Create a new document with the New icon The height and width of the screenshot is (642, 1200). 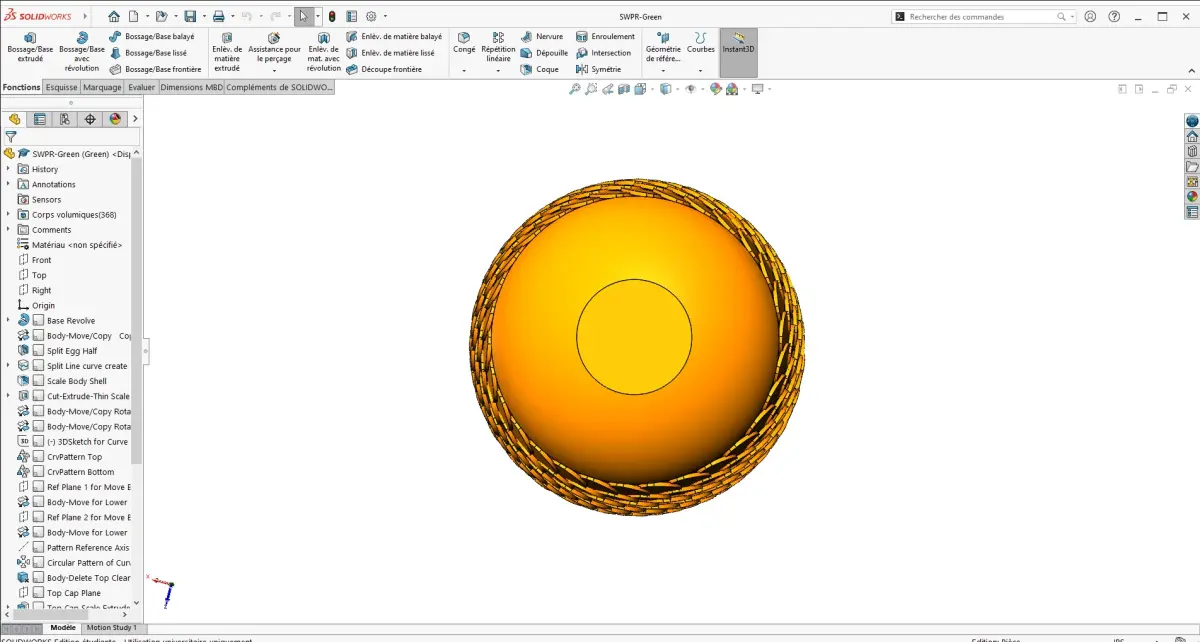tap(134, 16)
